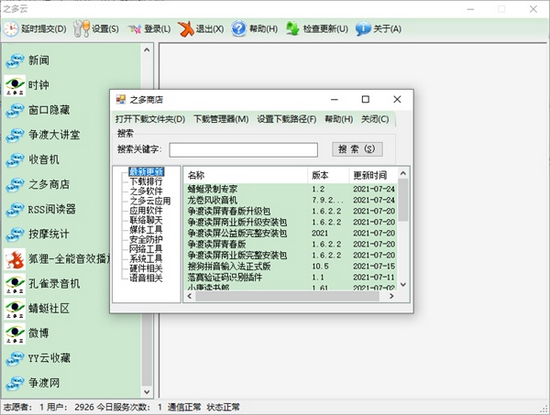Click 关闭(C) menu item in store
Screen dimensions: 550x415
tap(375, 119)
